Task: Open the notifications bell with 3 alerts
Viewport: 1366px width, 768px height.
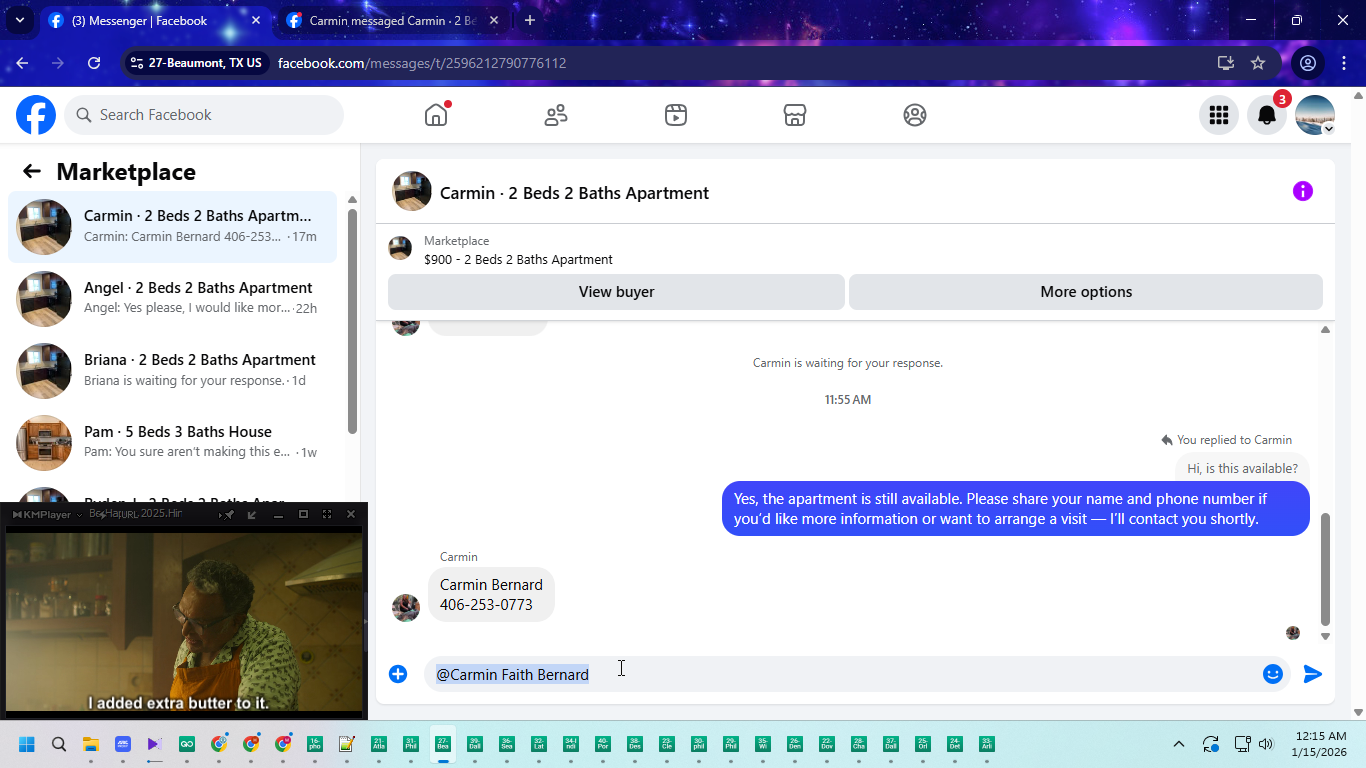Action: coord(1267,115)
